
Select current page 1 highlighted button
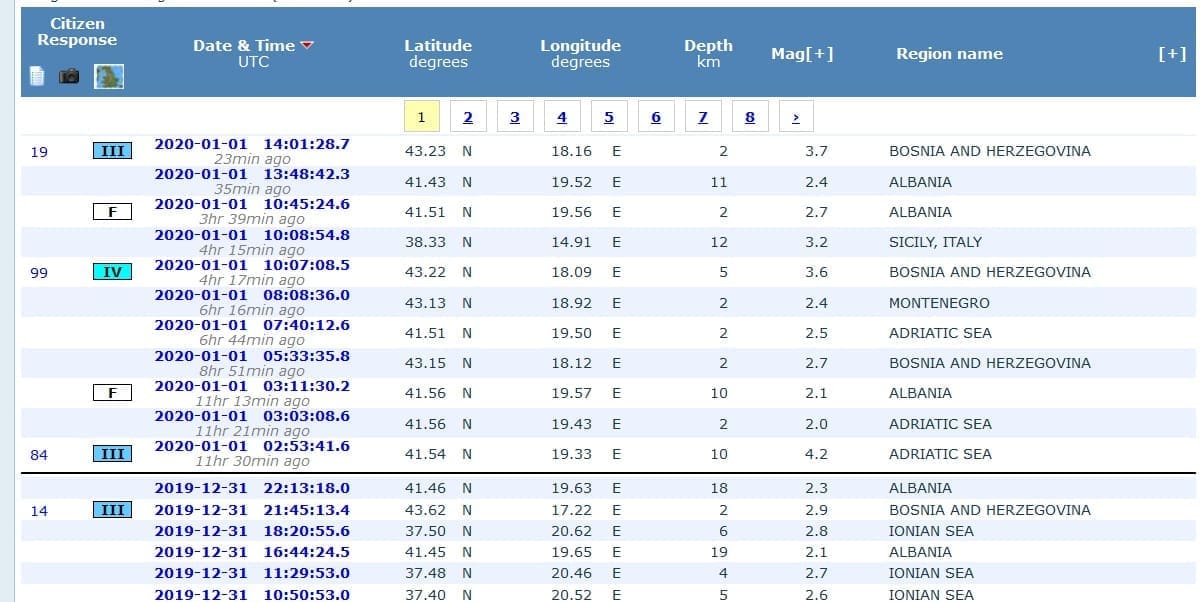pos(421,117)
